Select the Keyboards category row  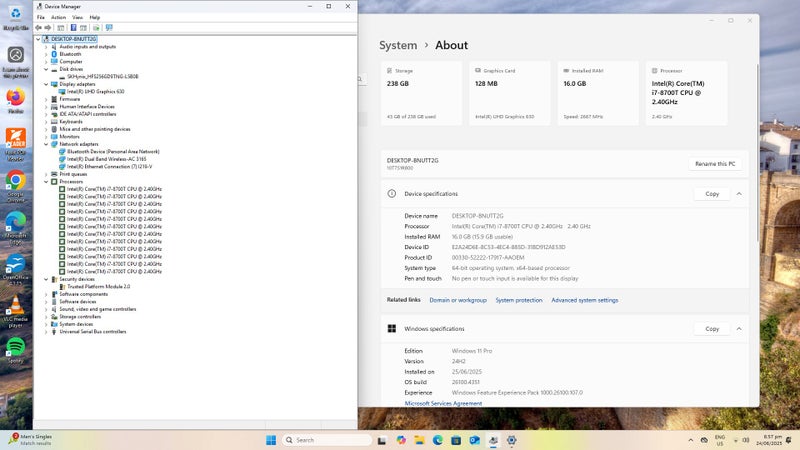[71, 122]
